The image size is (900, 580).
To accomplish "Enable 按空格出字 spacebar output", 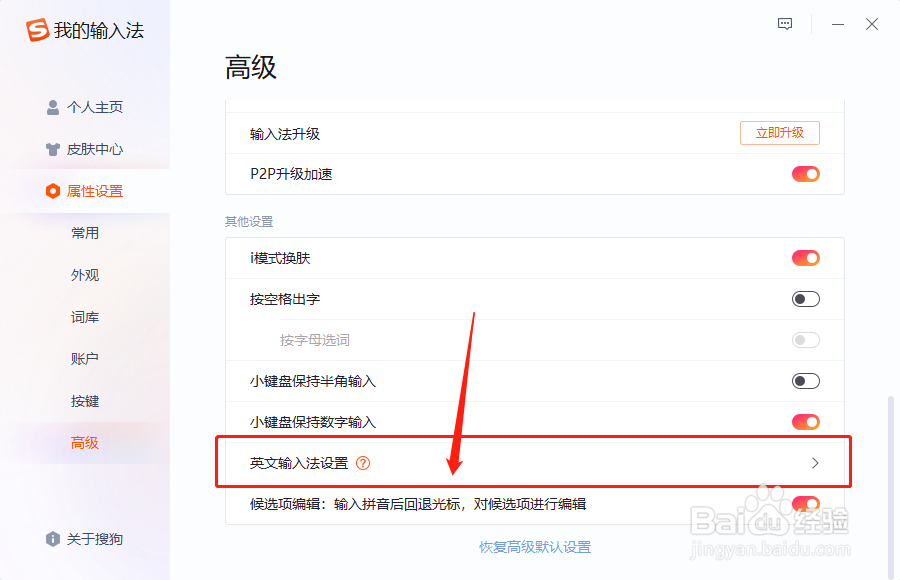I will 807,298.
